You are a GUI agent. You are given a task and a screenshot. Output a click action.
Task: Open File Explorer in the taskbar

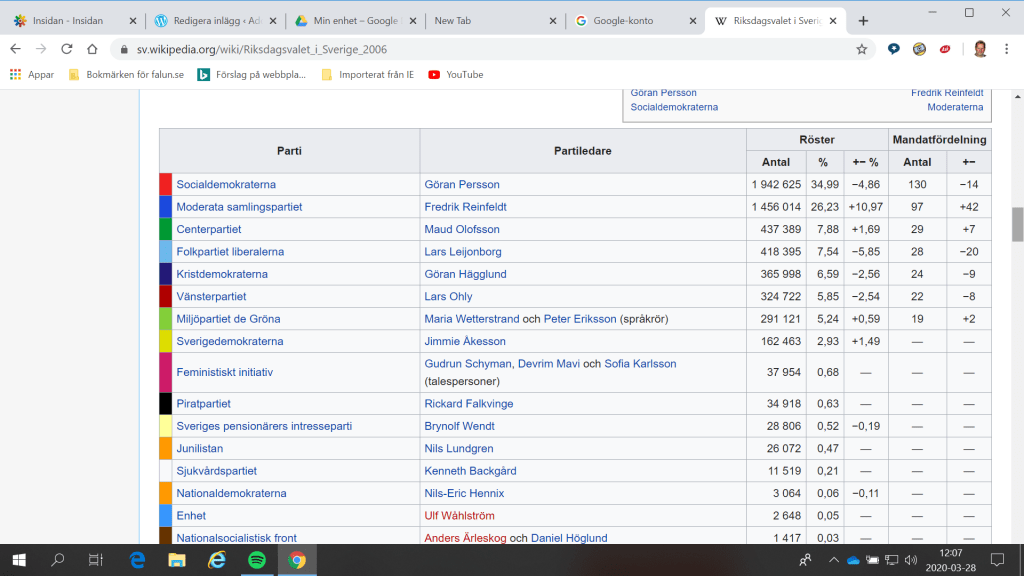176,559
